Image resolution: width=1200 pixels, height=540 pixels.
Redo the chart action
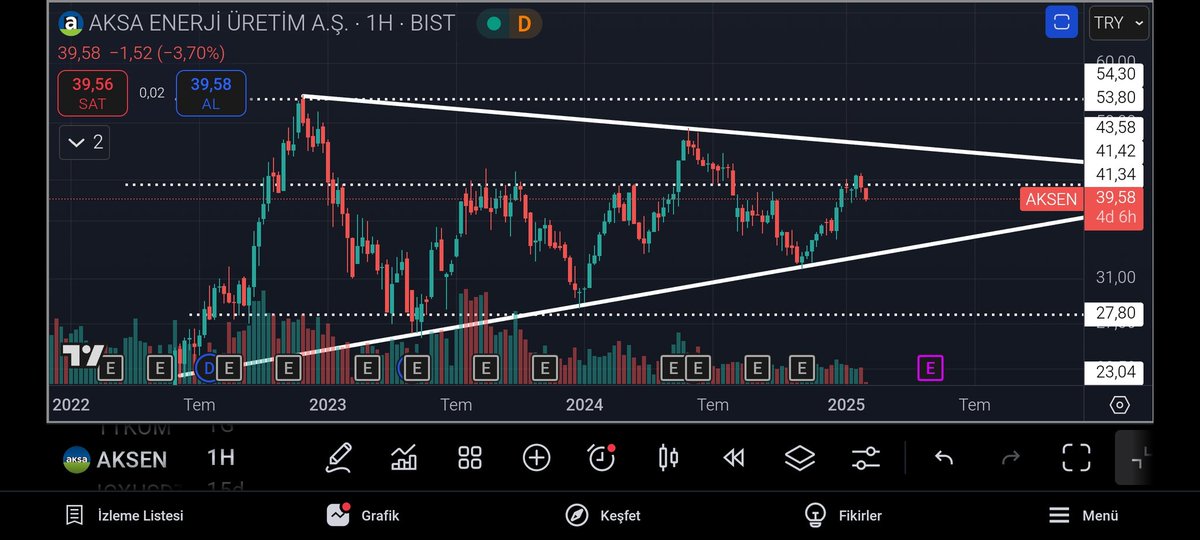[1010, 458]
